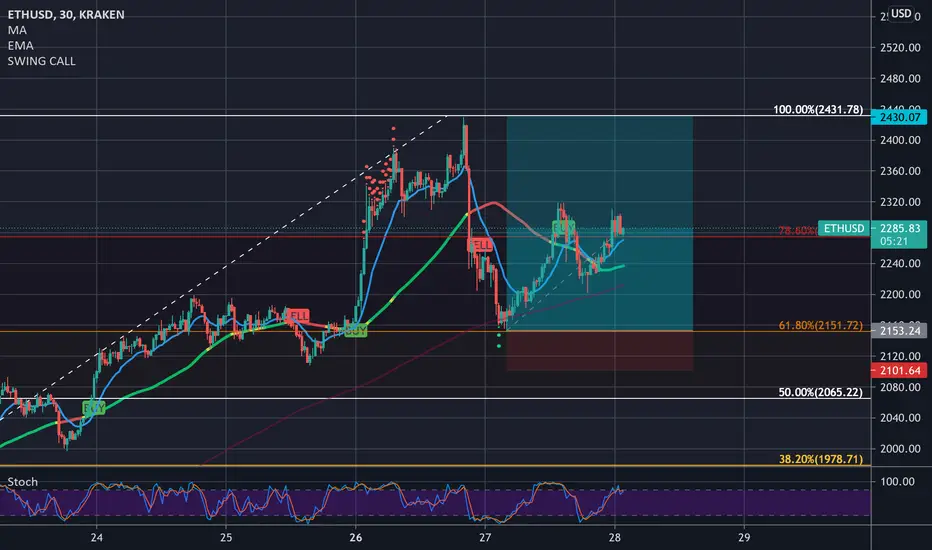Click the 2400.00 price scale value
The image size is (932, 550).
pos(900,140)
